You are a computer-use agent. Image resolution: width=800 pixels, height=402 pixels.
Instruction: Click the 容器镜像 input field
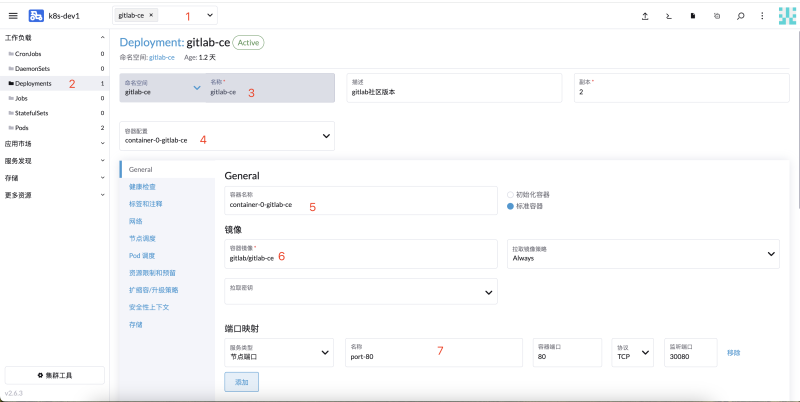(361, 254)
